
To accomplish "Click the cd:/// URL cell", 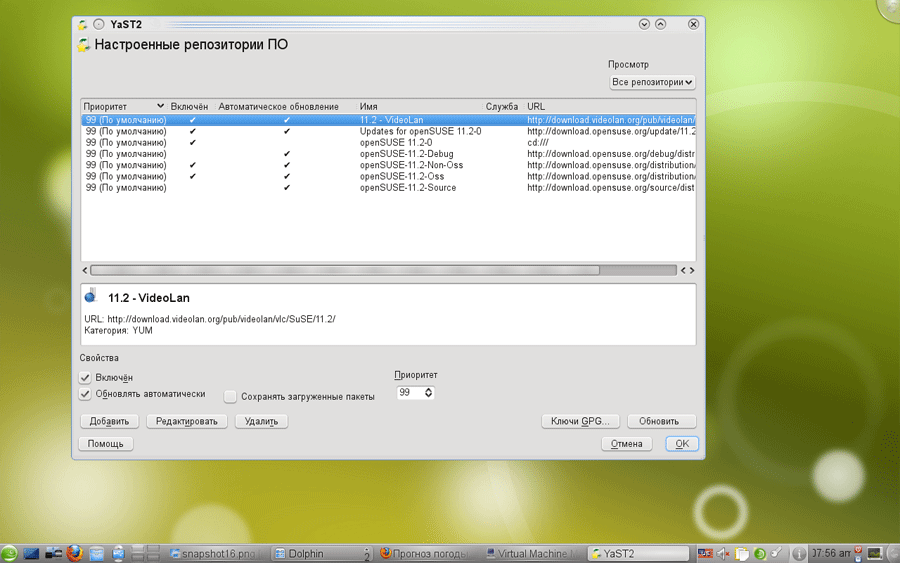I will click(538, 142).
